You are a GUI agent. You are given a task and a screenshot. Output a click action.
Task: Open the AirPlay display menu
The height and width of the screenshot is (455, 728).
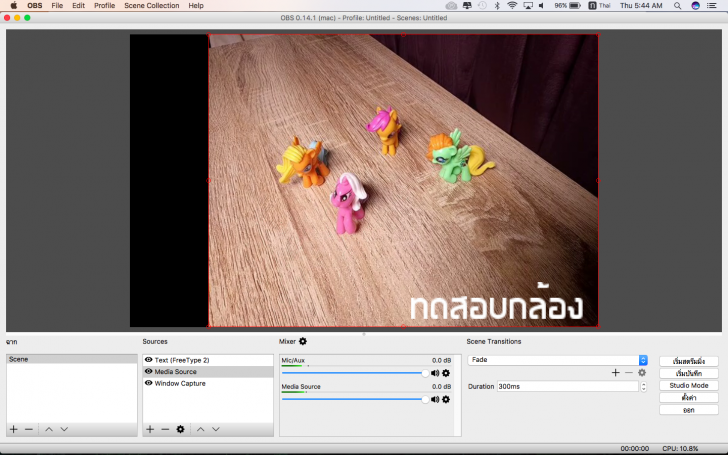pyautogui.click(x=528, y=6)
